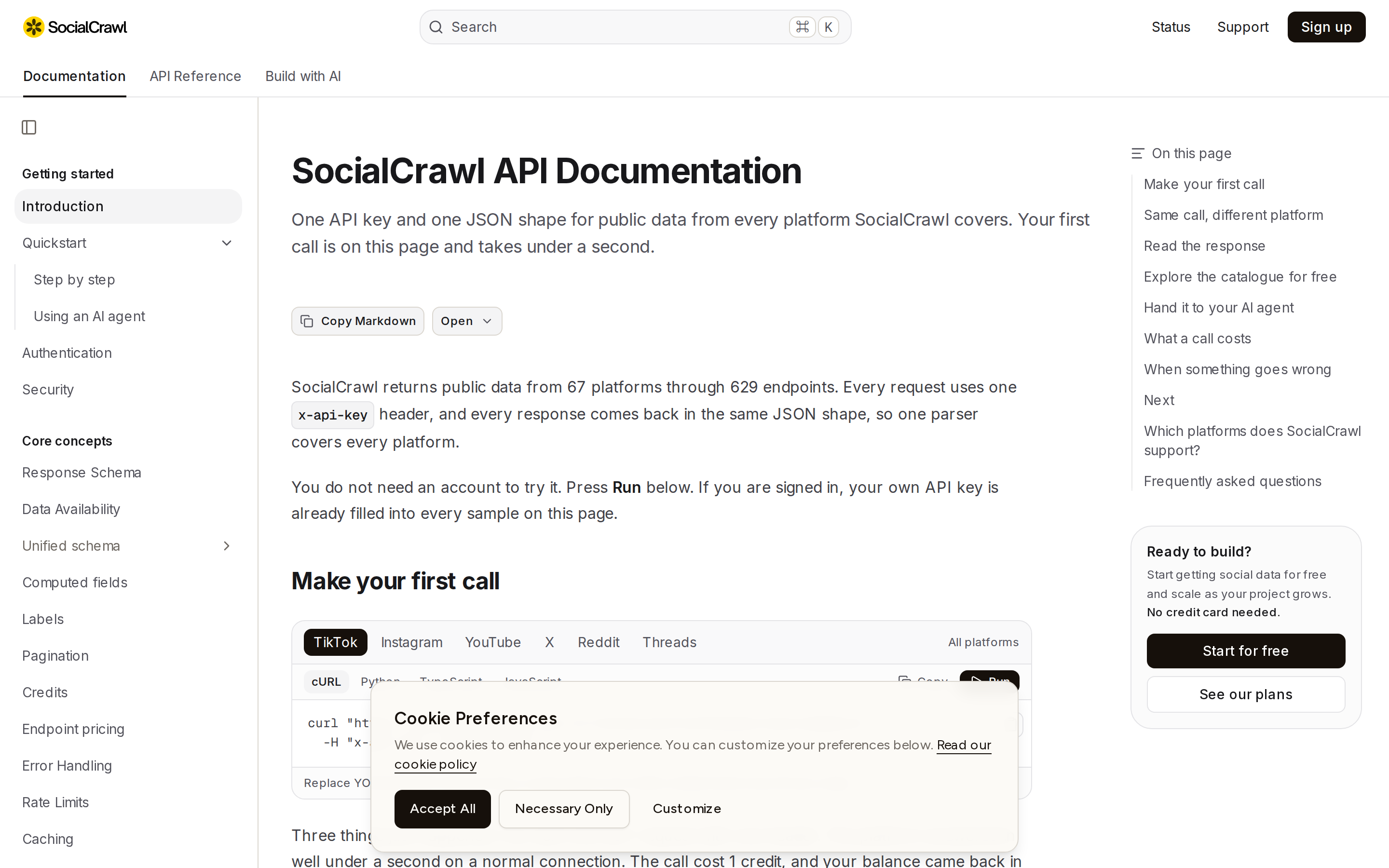Viewport: 1389px width, 868px height.
Task: Jump to What a call costs
Action: (1198, 339)
